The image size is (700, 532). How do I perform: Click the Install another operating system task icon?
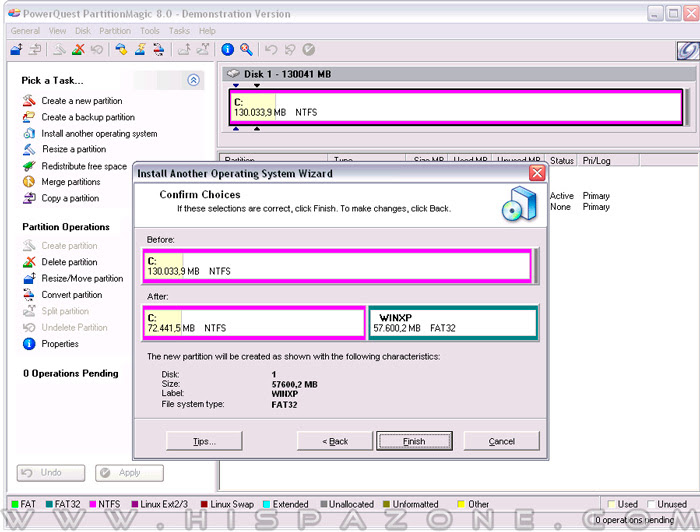coord(29,133)
